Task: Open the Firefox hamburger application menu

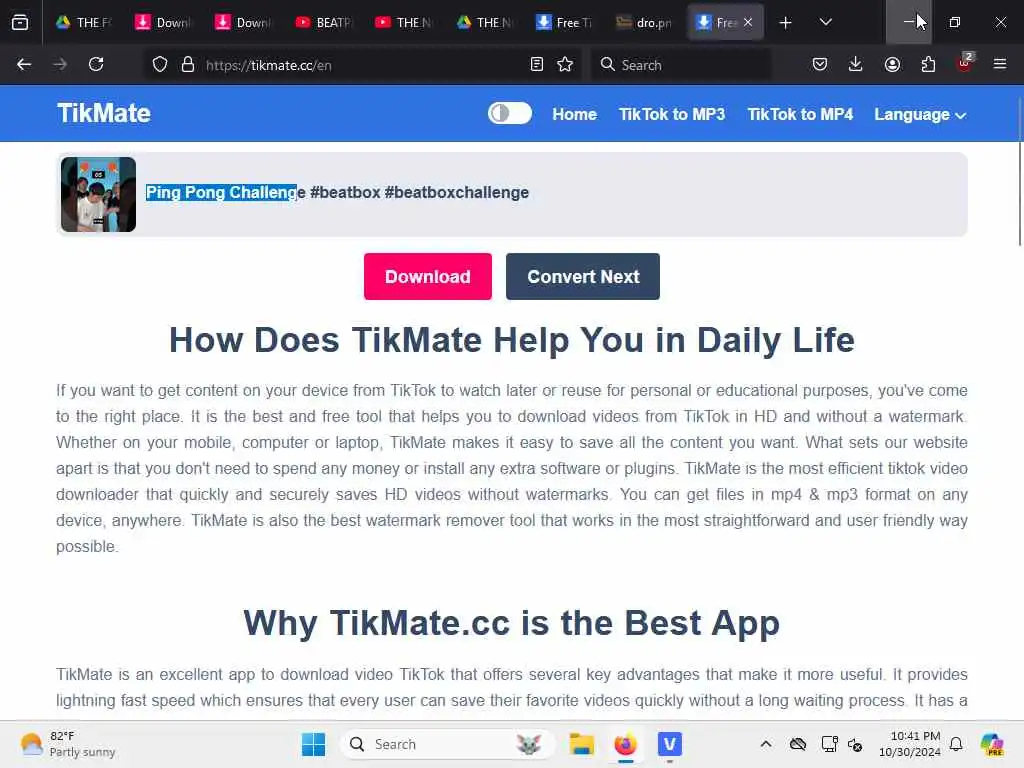Action: (x=1000, y=65)
